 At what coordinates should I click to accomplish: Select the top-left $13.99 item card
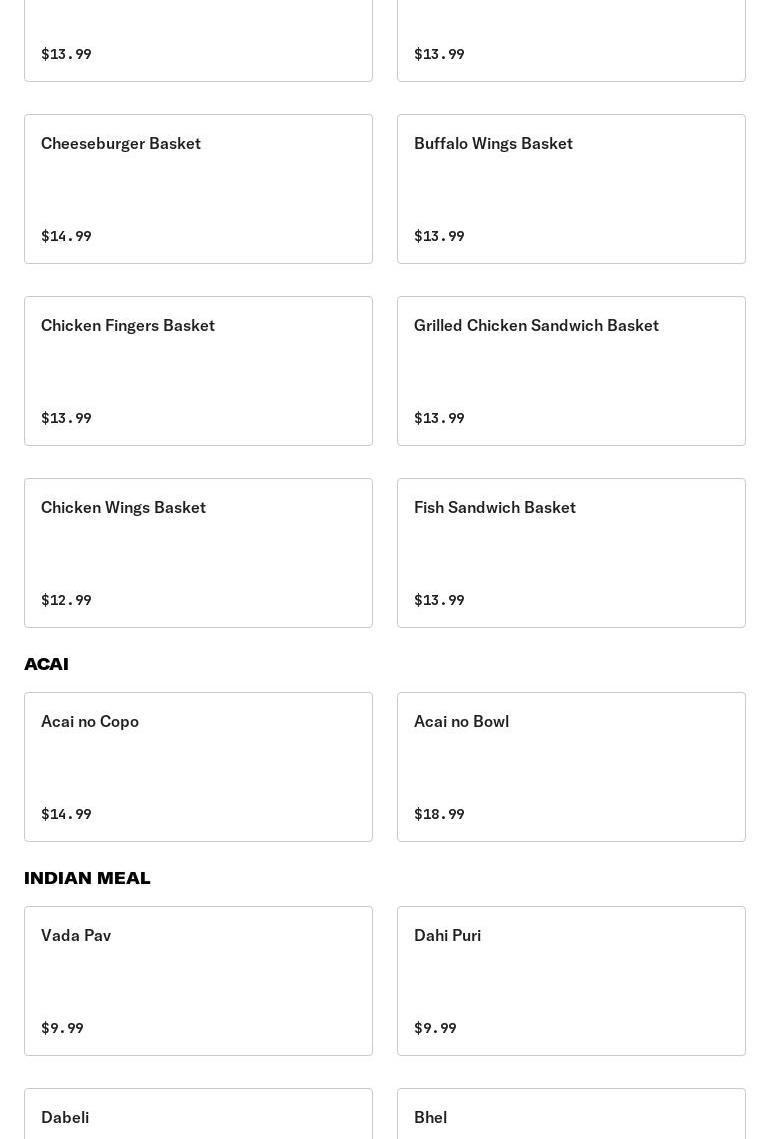198,40
